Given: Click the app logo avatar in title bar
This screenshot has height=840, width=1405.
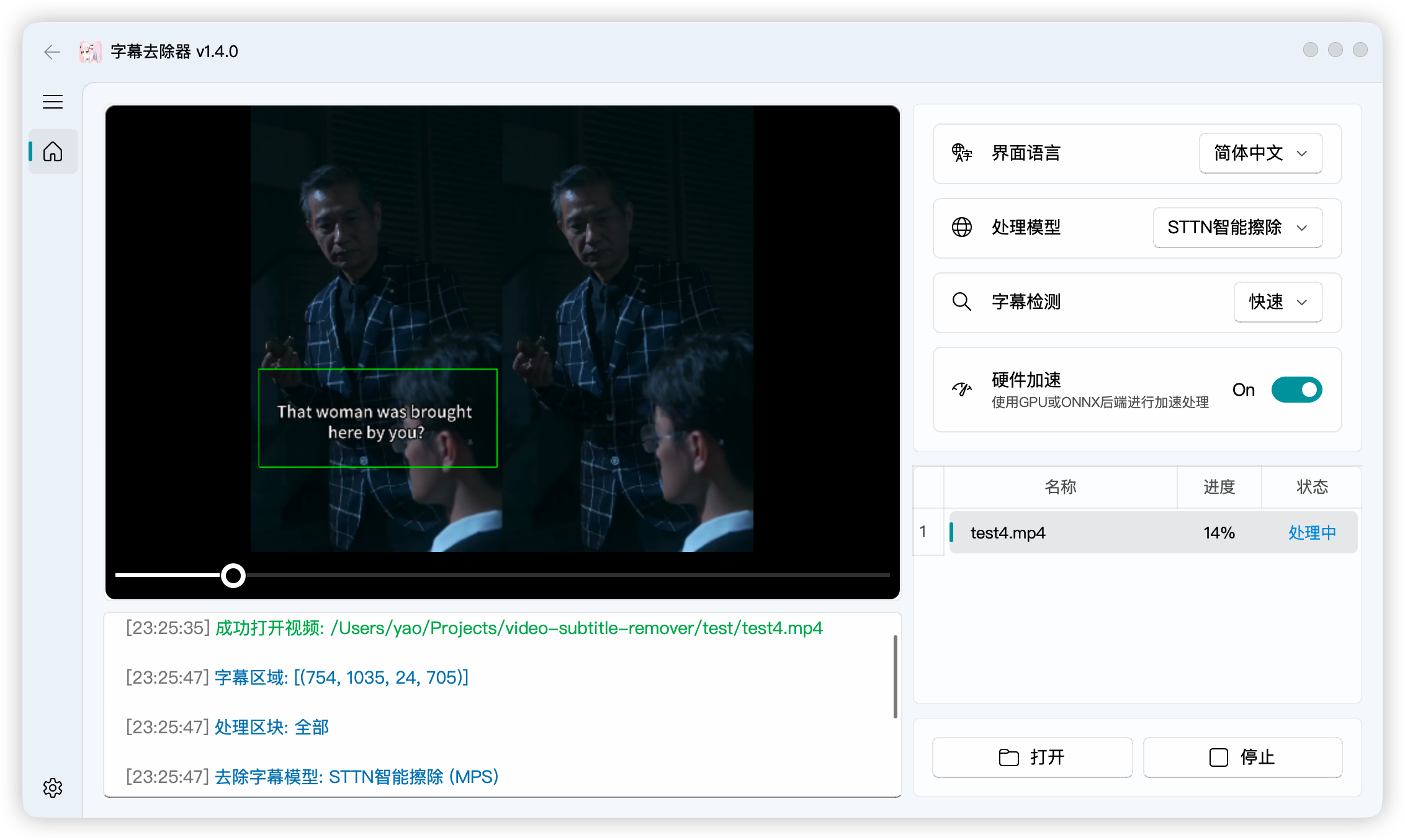Looking at the screenshot, I should (x=89, y=52).
